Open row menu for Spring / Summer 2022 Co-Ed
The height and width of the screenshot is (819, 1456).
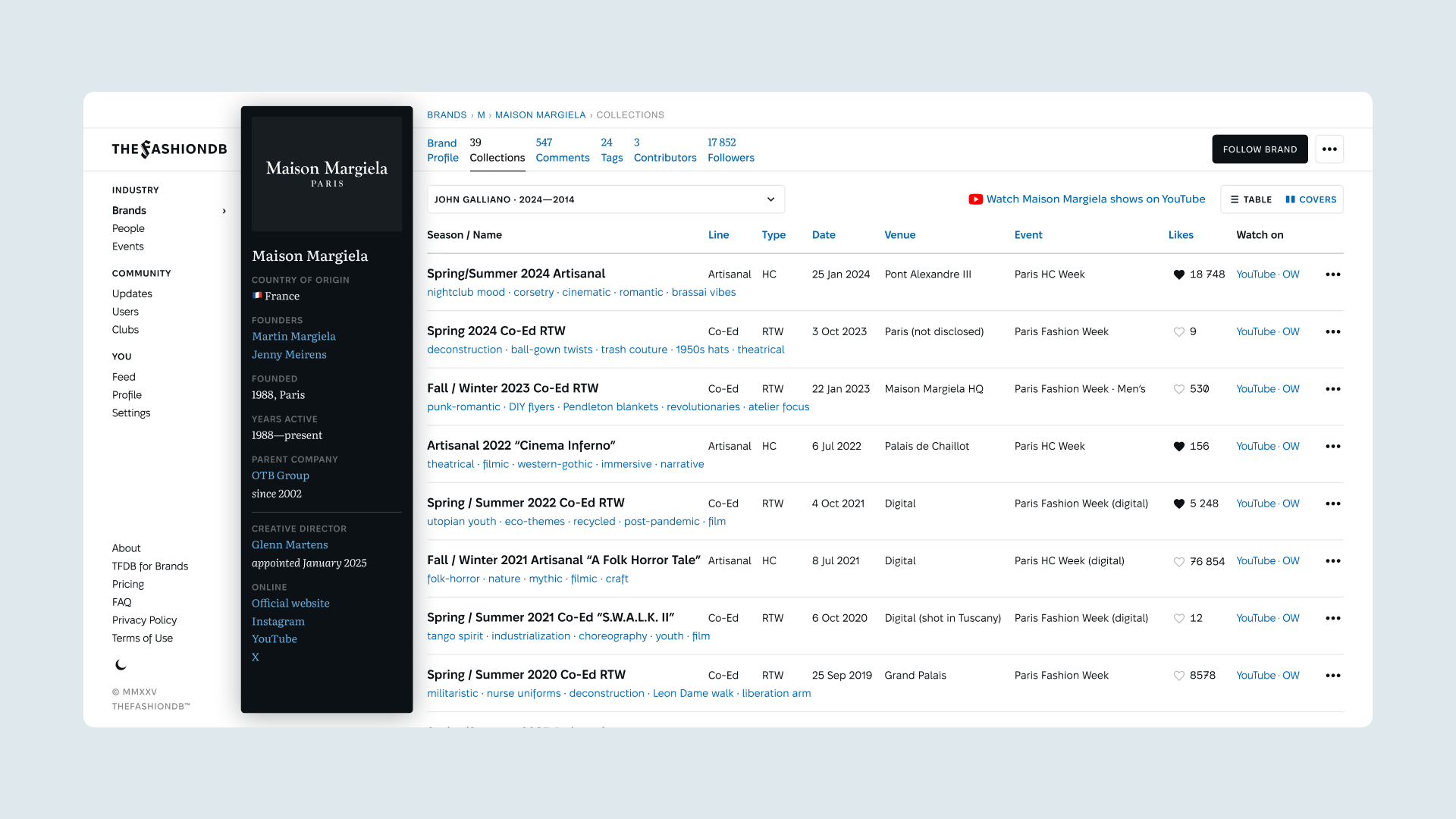tap(1333, 504)
